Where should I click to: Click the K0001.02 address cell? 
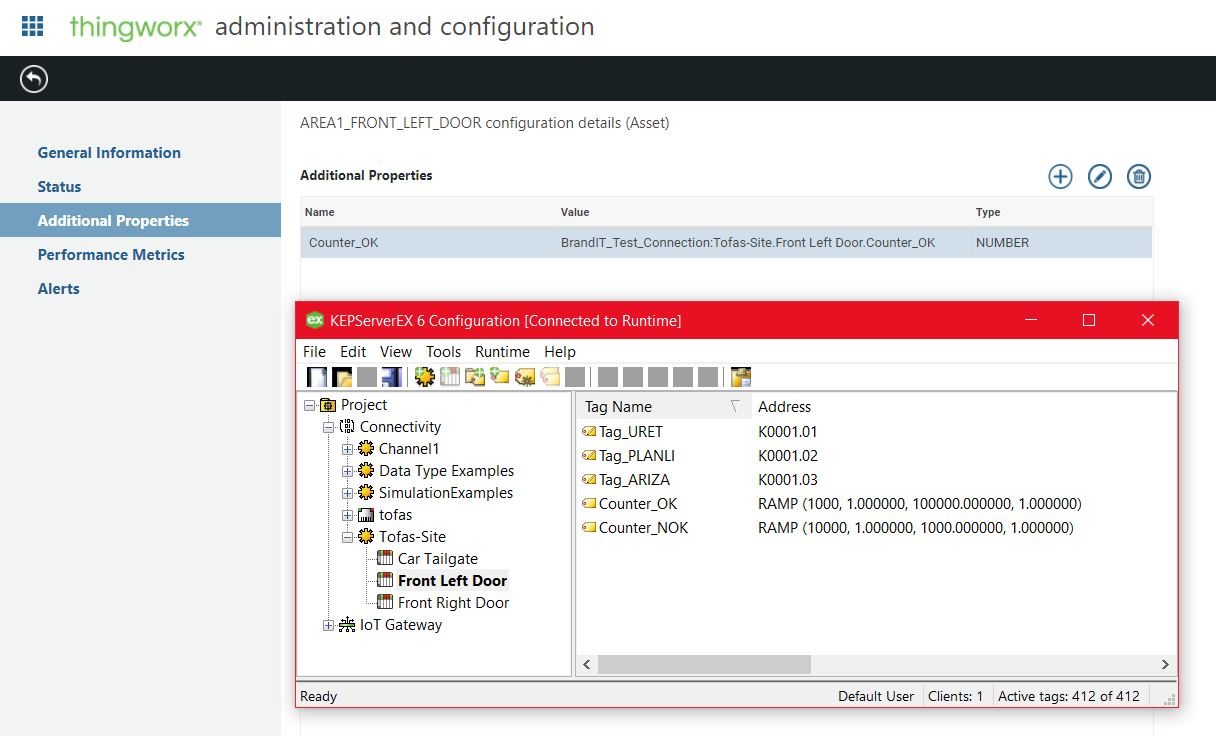(788, 456)
